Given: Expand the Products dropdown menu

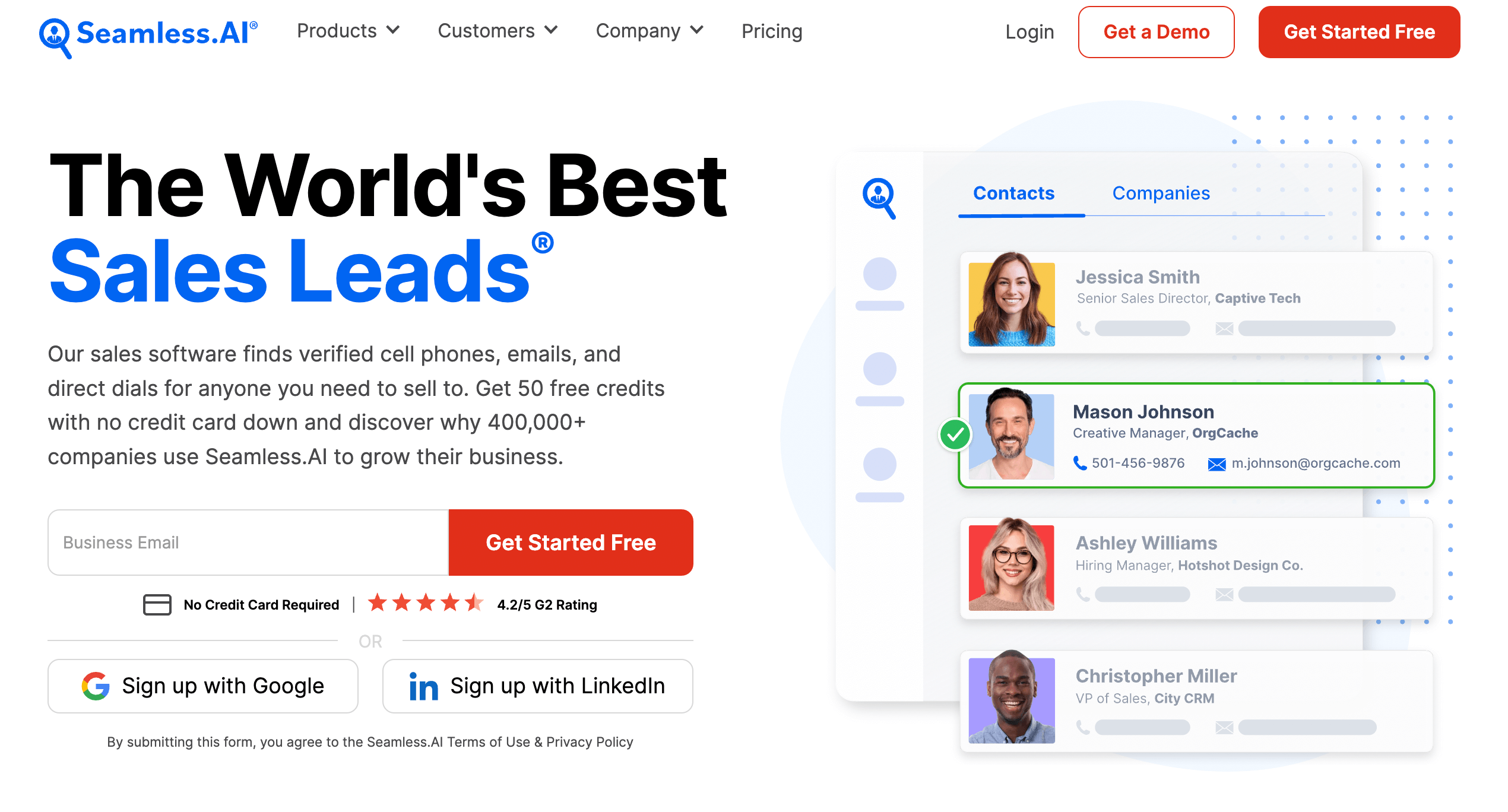Looking at the screenshot, I should click(x=347, y=31).
